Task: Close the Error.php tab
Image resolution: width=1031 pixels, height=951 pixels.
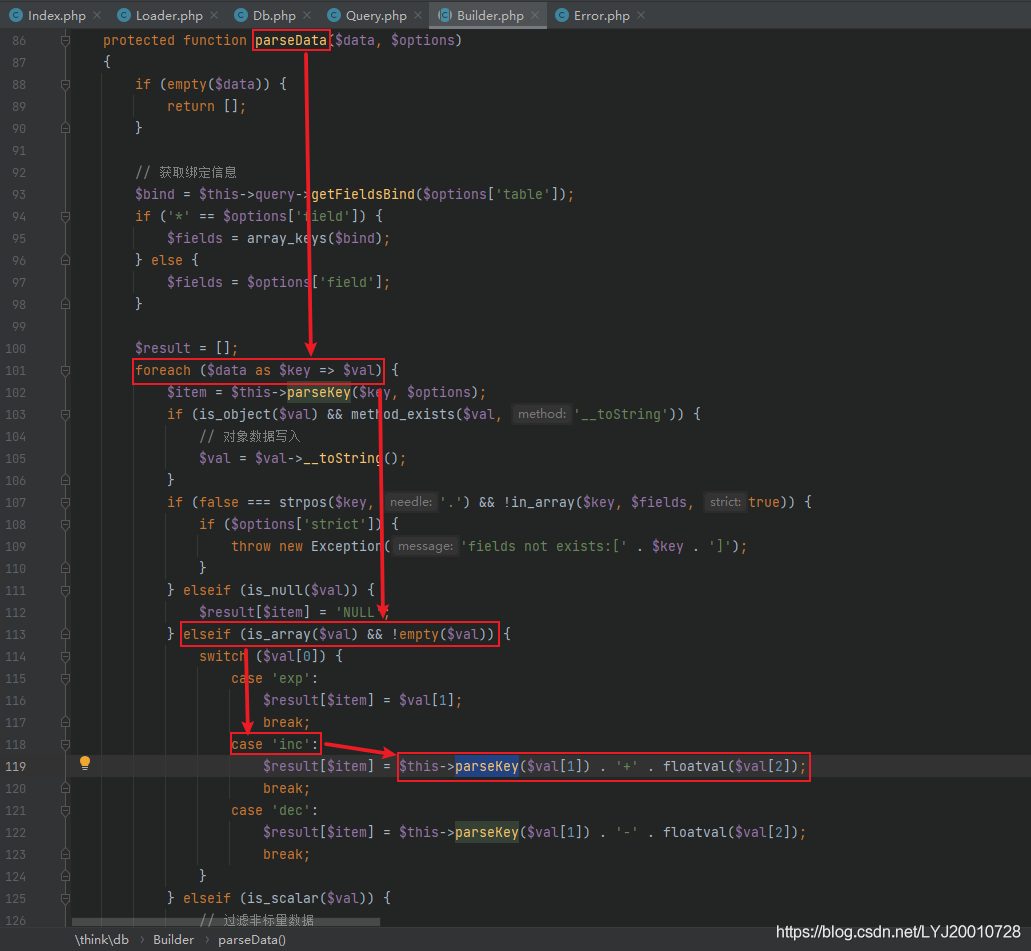Action: click(641, 15)
